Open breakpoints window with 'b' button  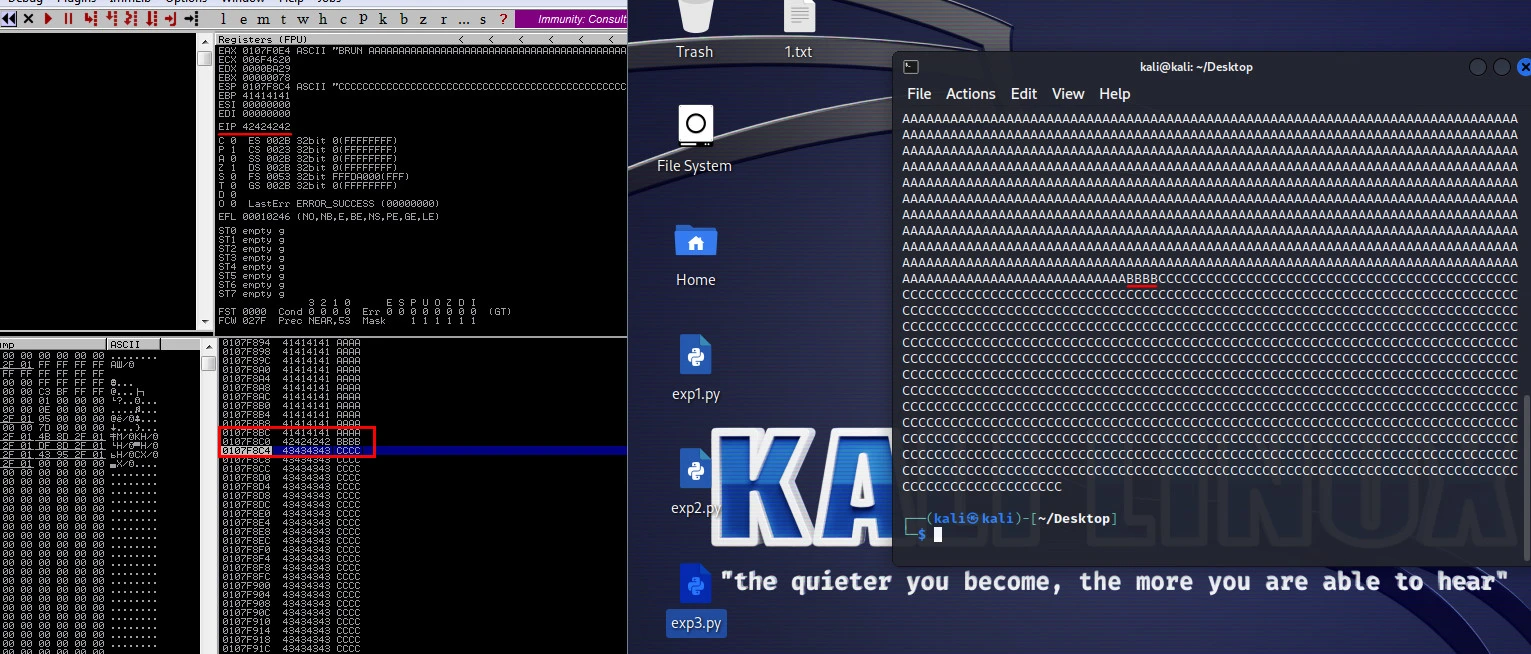point(403,19)
